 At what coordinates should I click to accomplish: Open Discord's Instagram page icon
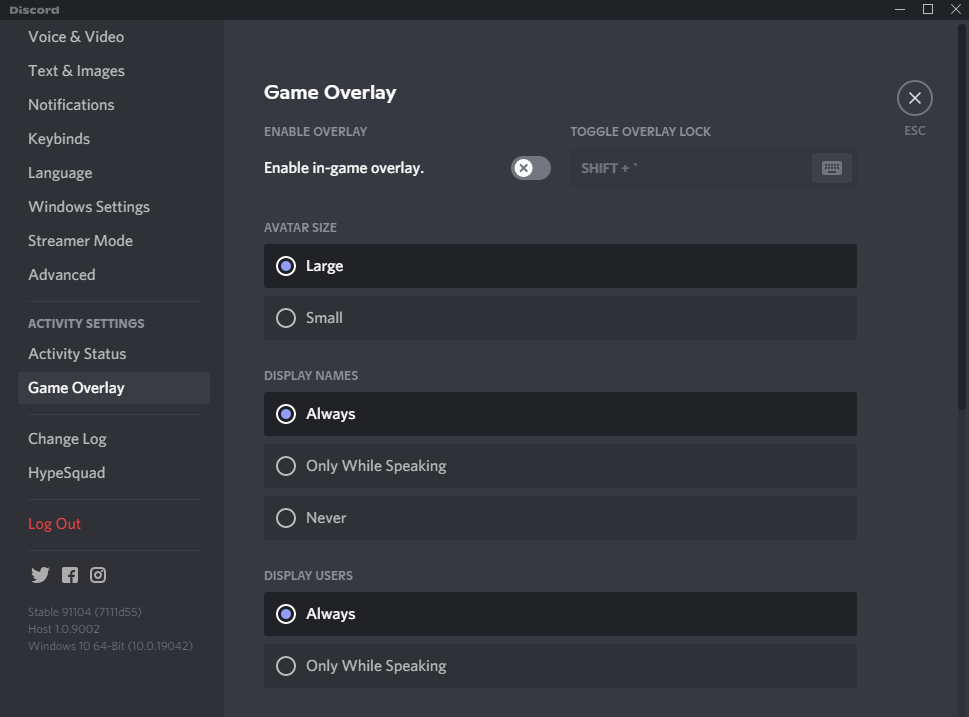click(98, 575)
